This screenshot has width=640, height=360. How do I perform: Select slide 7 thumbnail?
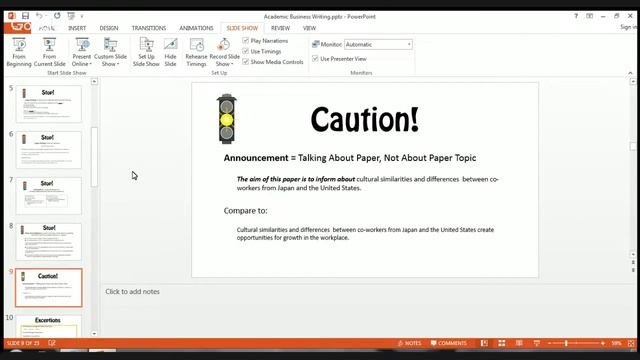(49, 196)
